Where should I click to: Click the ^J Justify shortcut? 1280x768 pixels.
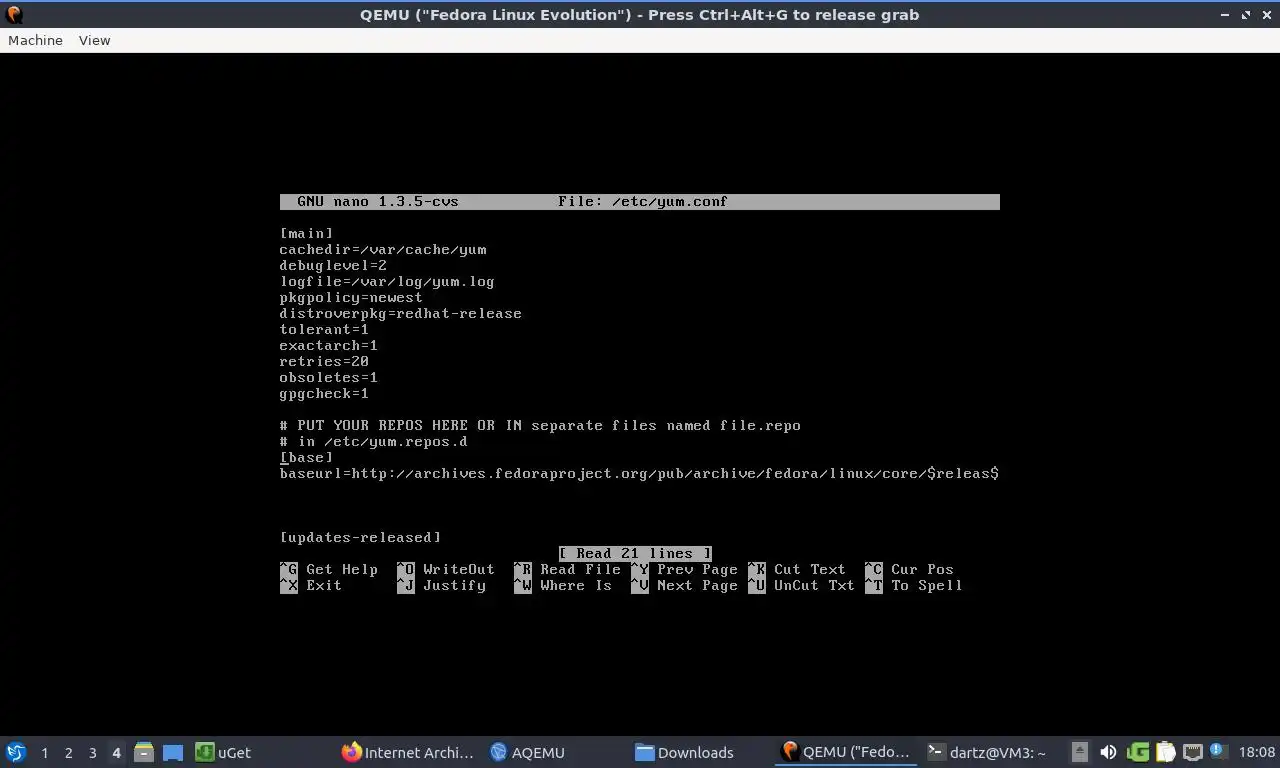tap(442, 585)
